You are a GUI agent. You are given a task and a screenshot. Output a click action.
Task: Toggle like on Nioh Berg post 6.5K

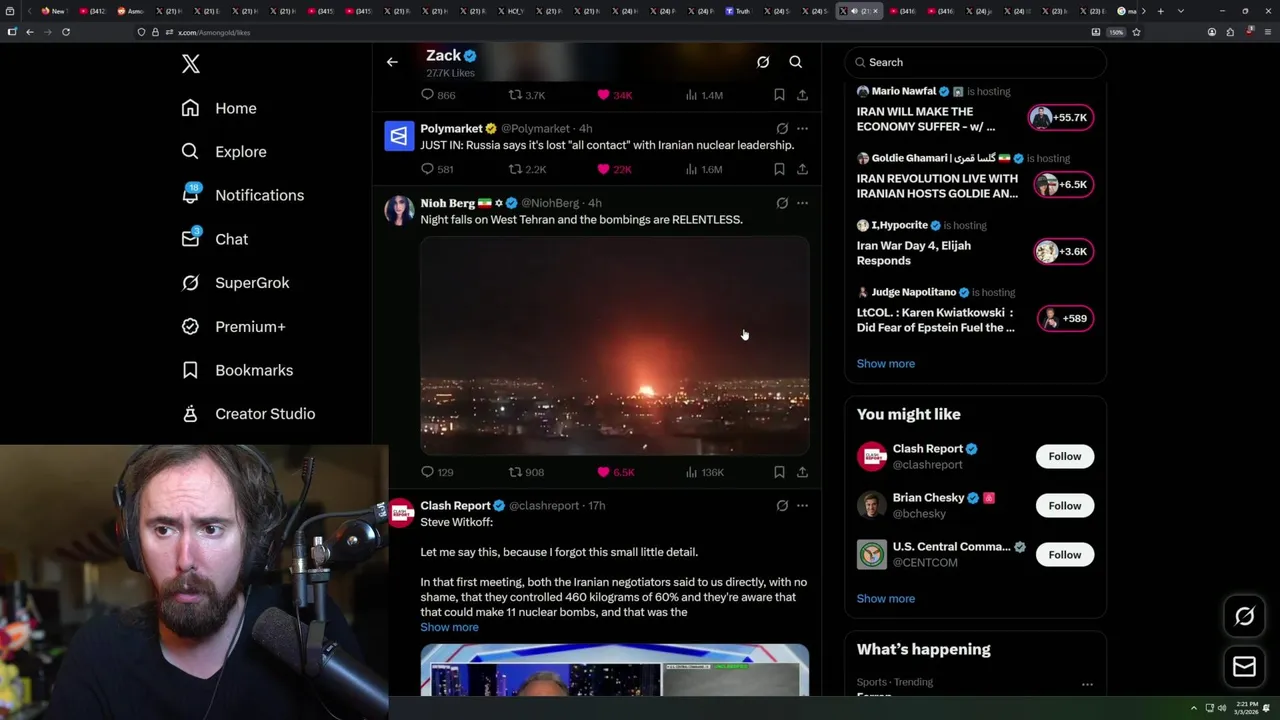603,472
